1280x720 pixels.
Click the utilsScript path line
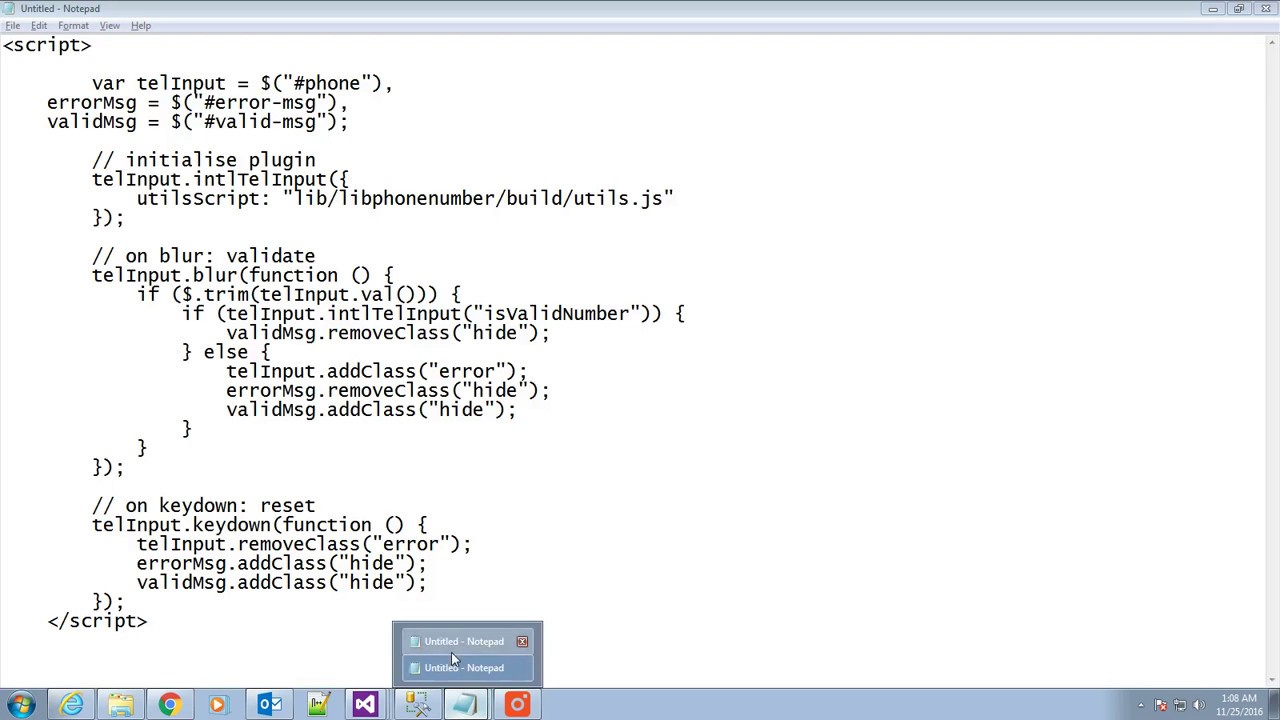point(405,199)
